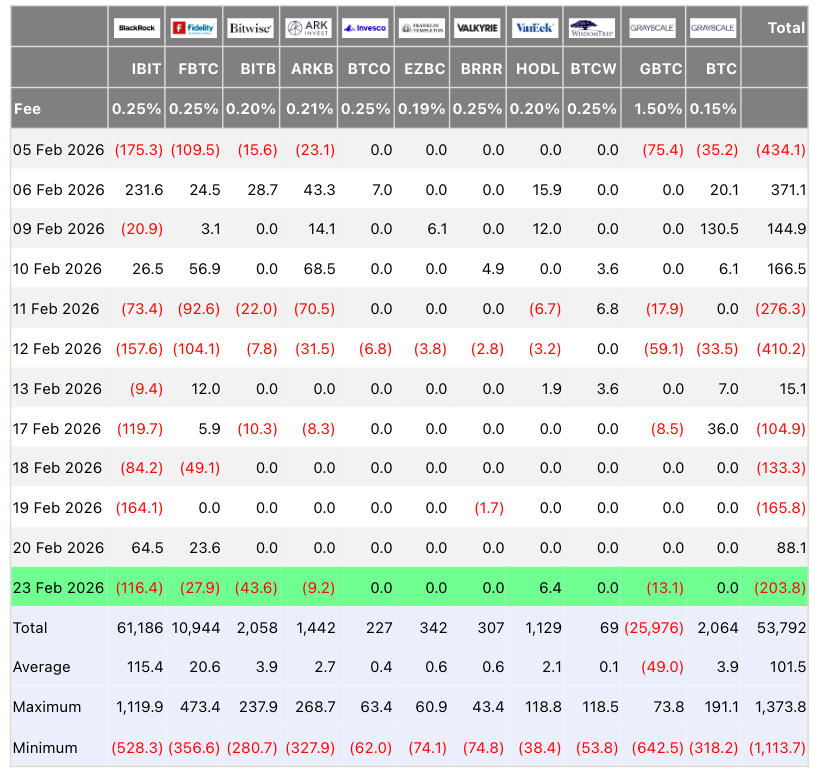Click the Grayscale logo above GBTC
The image size is (818, 778).
pos(652,28)
